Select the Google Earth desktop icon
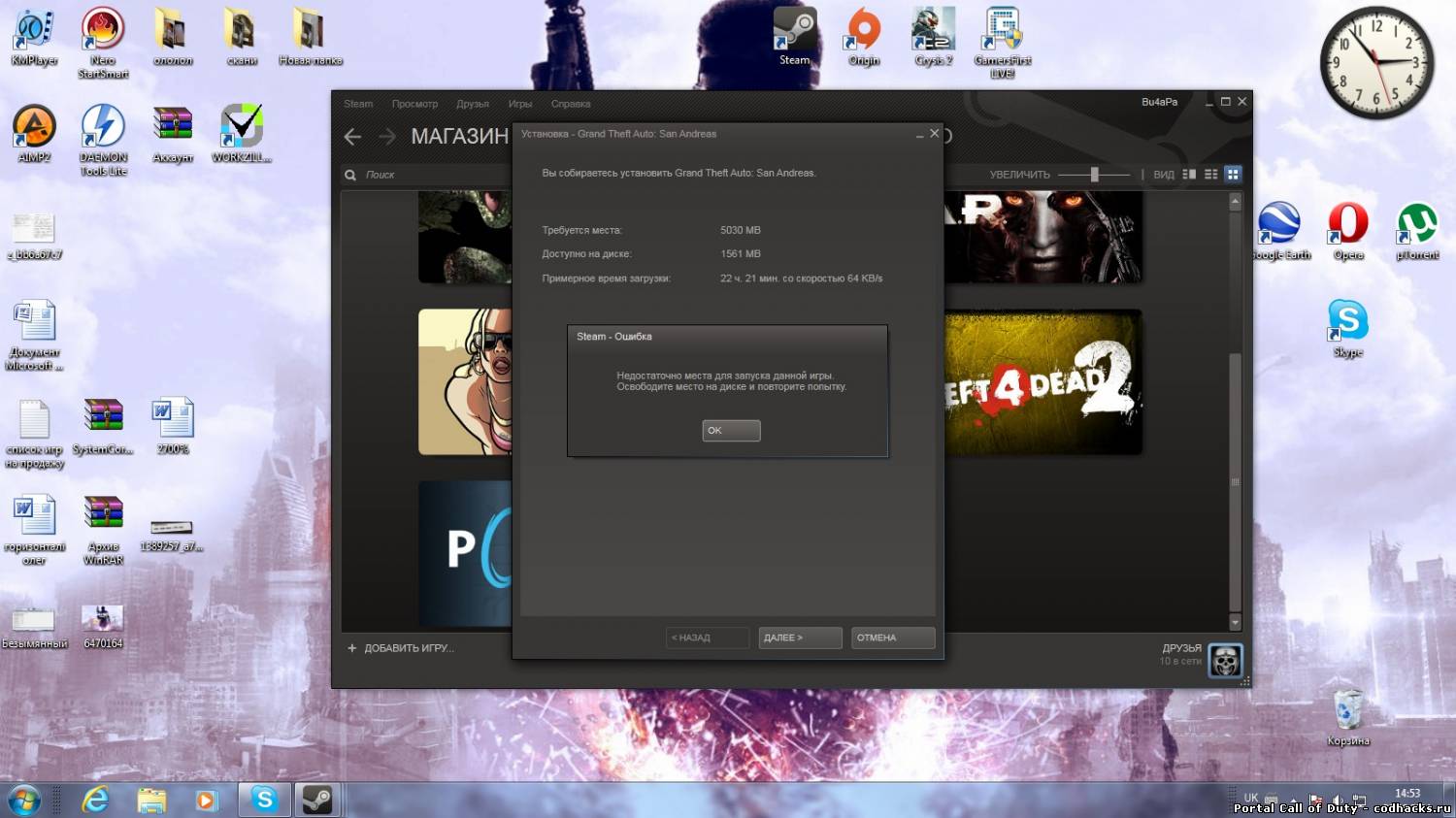This screenshot has height=818, width=1456. point(1279,230)
